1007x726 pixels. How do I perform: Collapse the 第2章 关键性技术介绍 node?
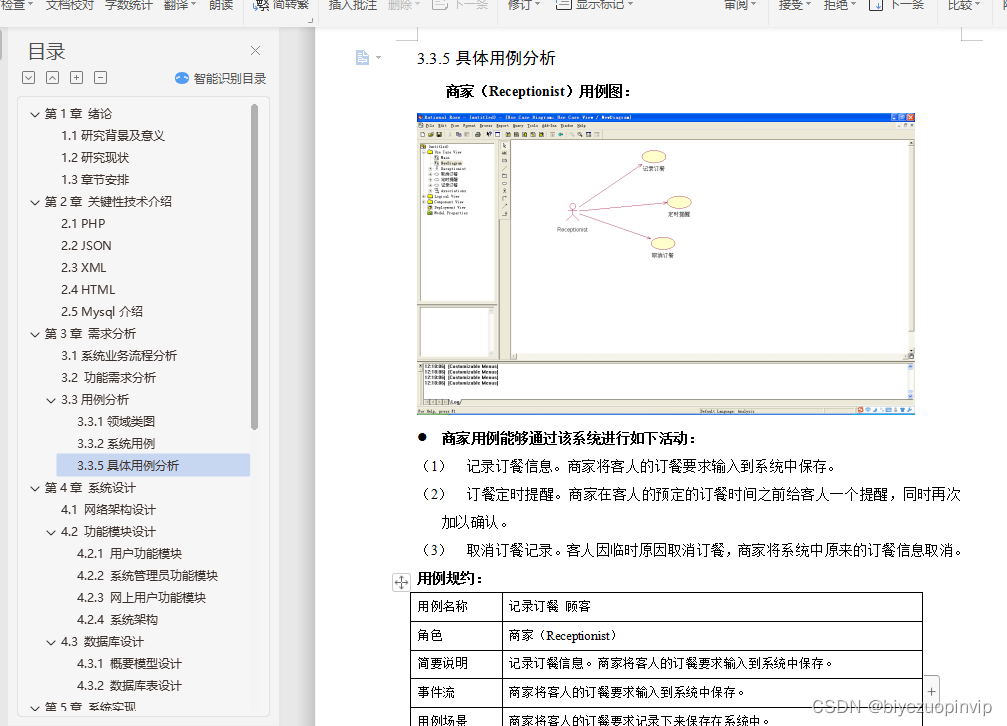(x=35, y=202)
